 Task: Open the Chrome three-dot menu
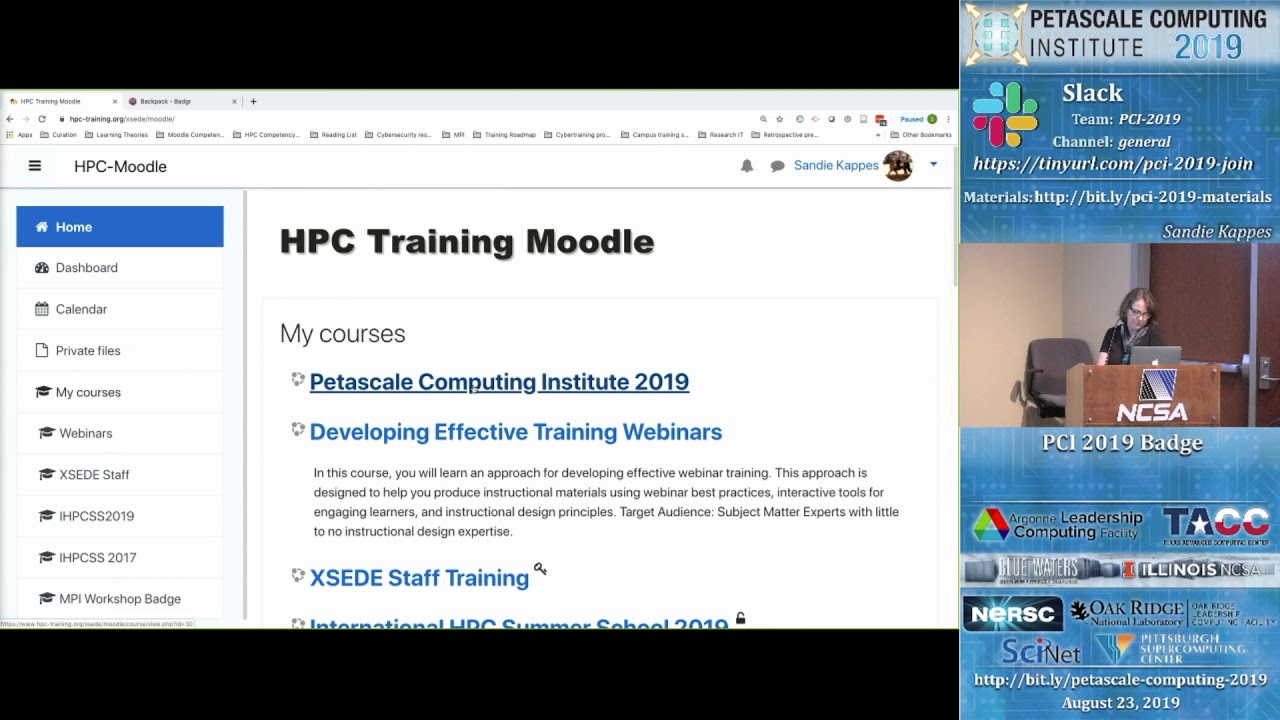948,119
